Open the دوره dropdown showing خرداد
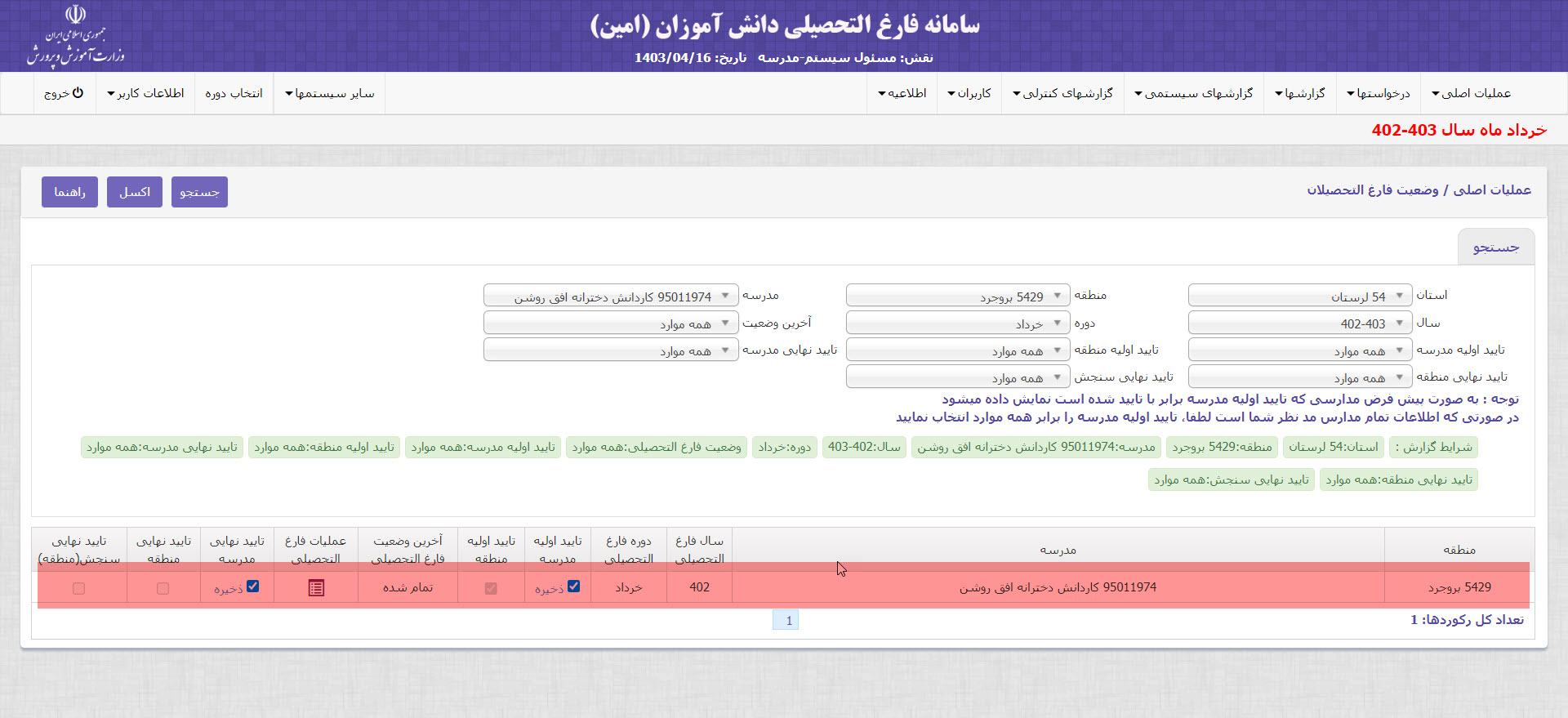This screenshot has height=718, width=1568. [957, 323]
